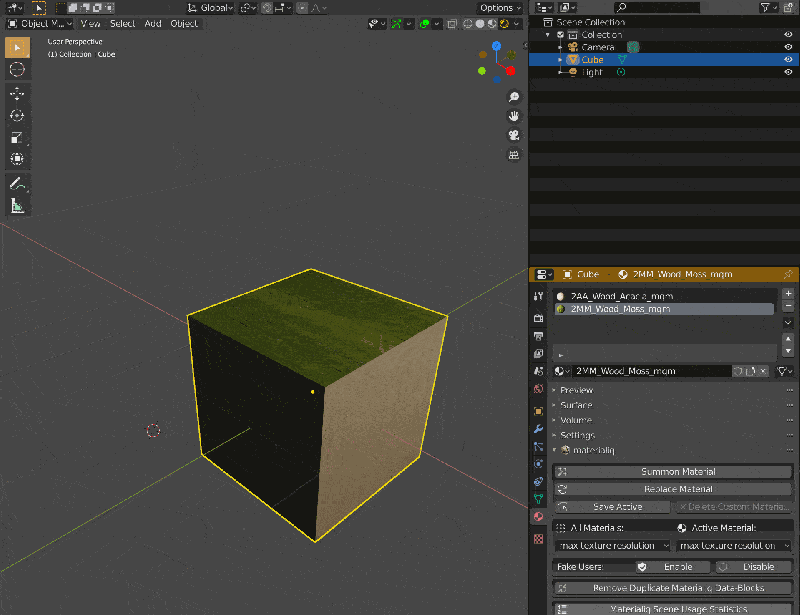Open the Tool properties tab
The width and height of the screenshot is (800, 615).
pos(538,296)
